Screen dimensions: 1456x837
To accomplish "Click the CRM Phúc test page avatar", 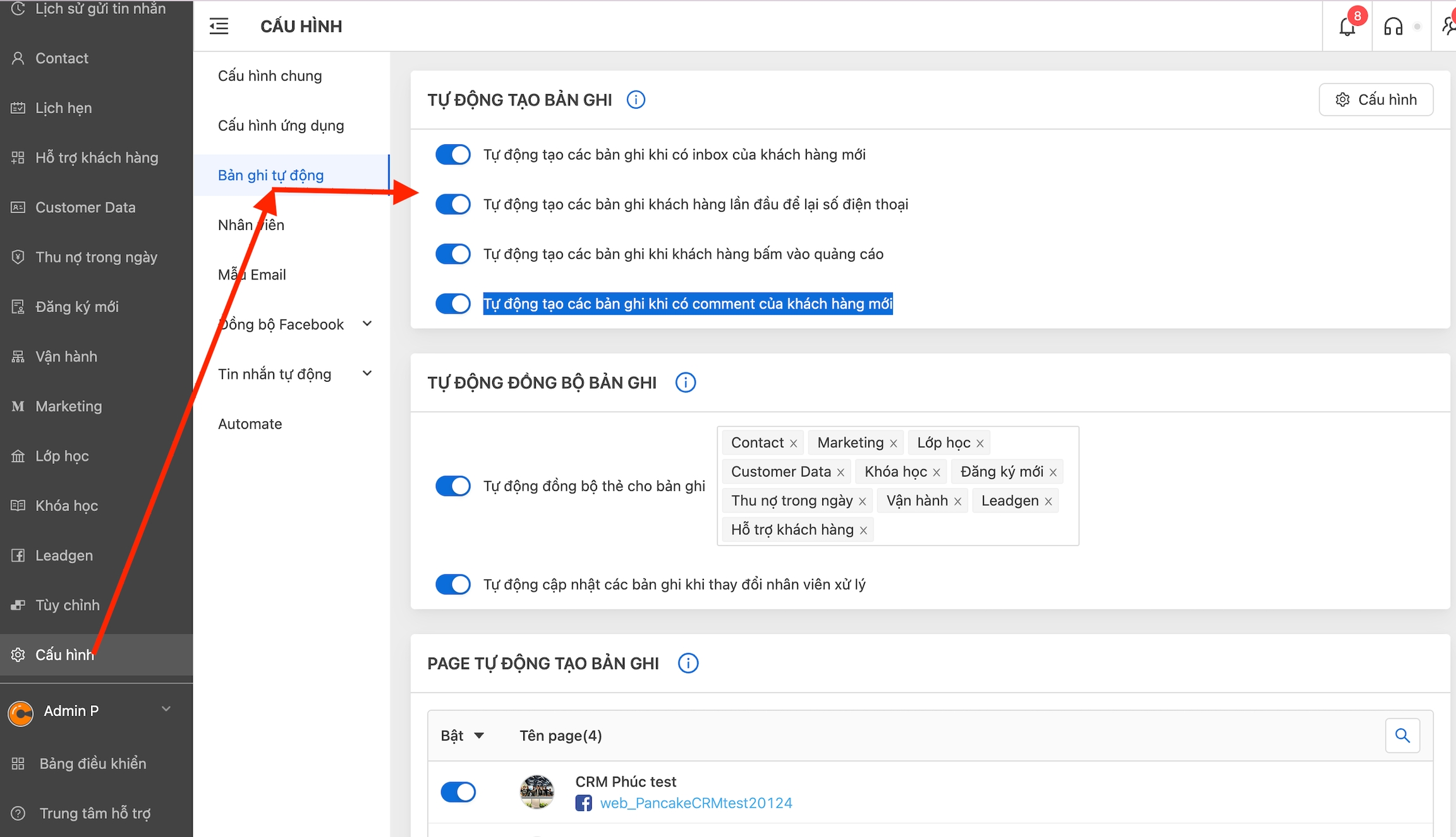I will [x=537, y=791].
